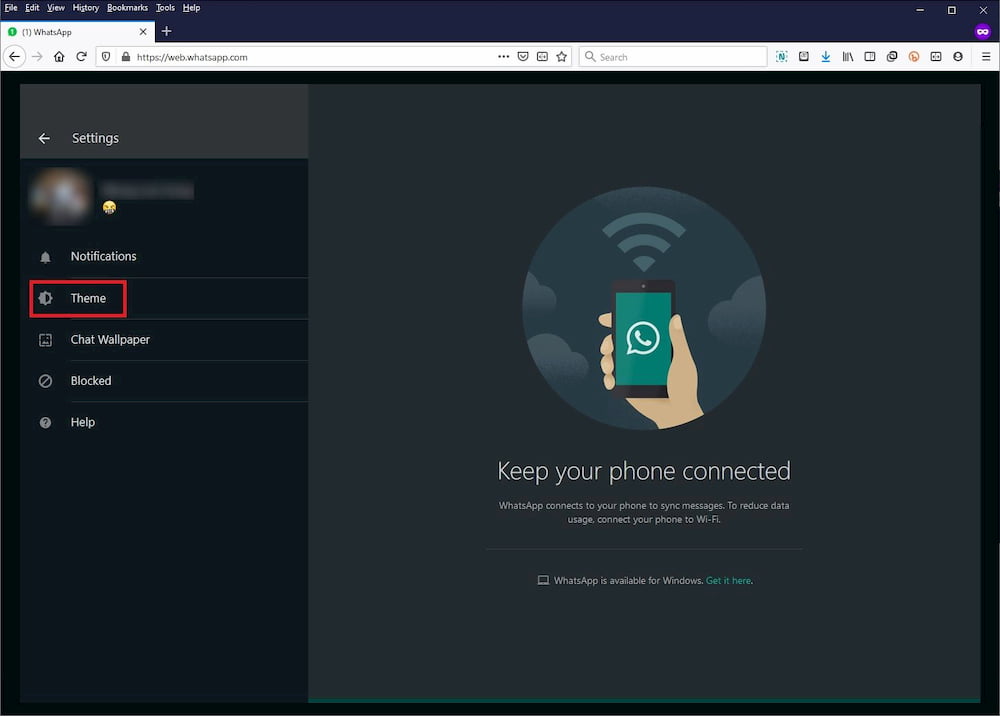Bookmark this page with the star
The width and height of the screenshot is (1000, 716).
tap(561, 57)
